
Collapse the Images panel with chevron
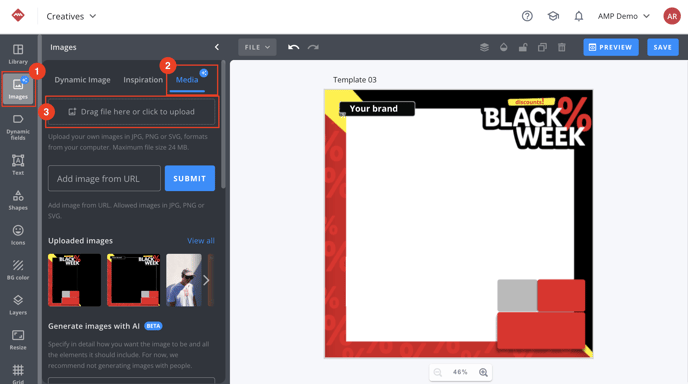tap(217, 47)
